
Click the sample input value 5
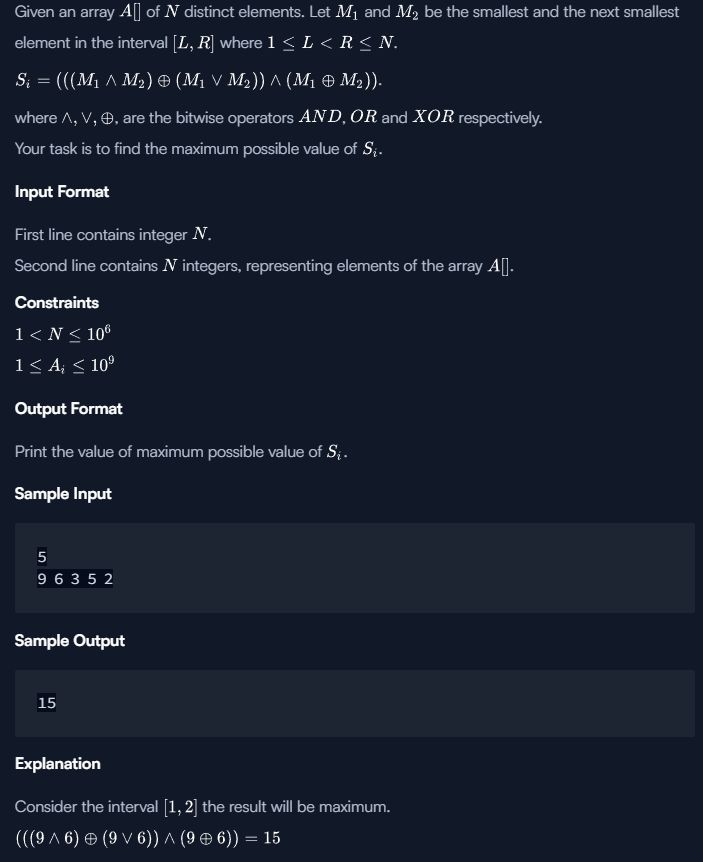coord(42,557)
